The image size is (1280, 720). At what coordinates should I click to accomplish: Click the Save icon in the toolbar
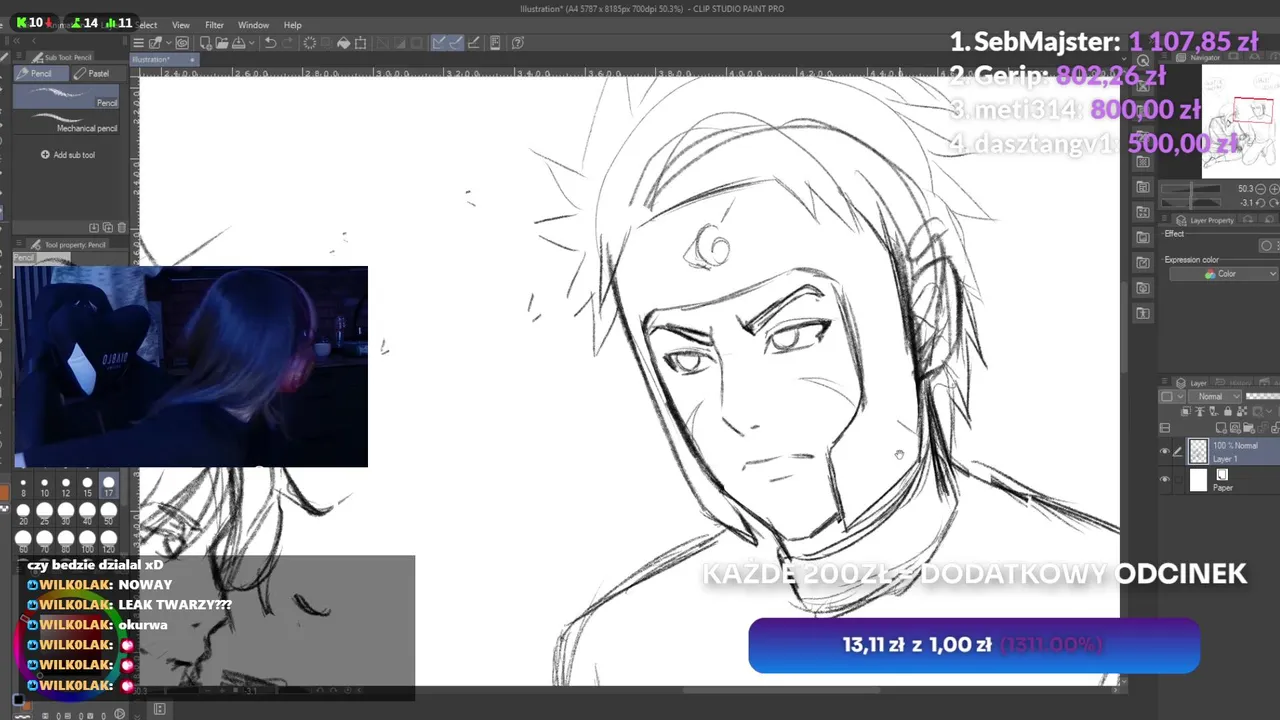[239, 43]
